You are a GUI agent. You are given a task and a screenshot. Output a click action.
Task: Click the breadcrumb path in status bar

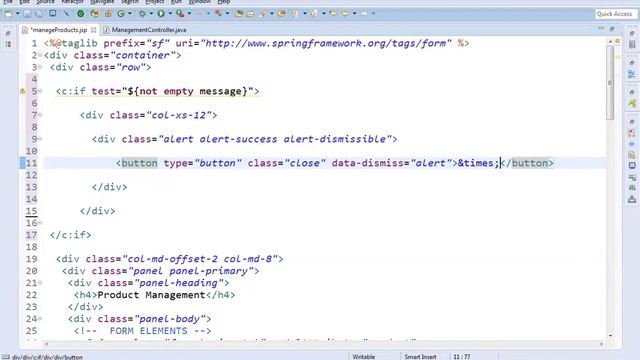point(47,357)
